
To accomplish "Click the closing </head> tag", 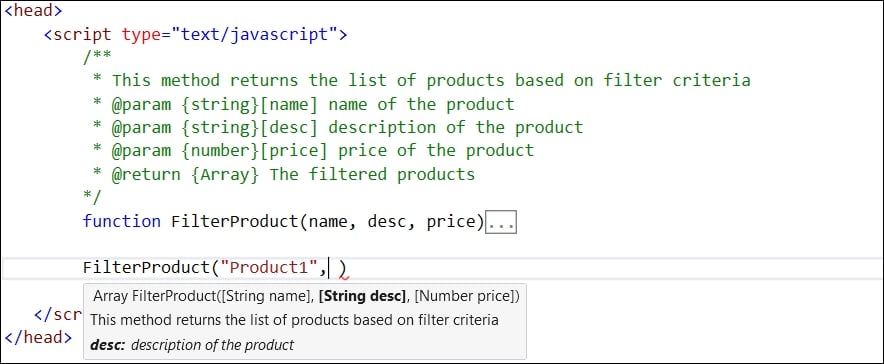I will 38,338.
